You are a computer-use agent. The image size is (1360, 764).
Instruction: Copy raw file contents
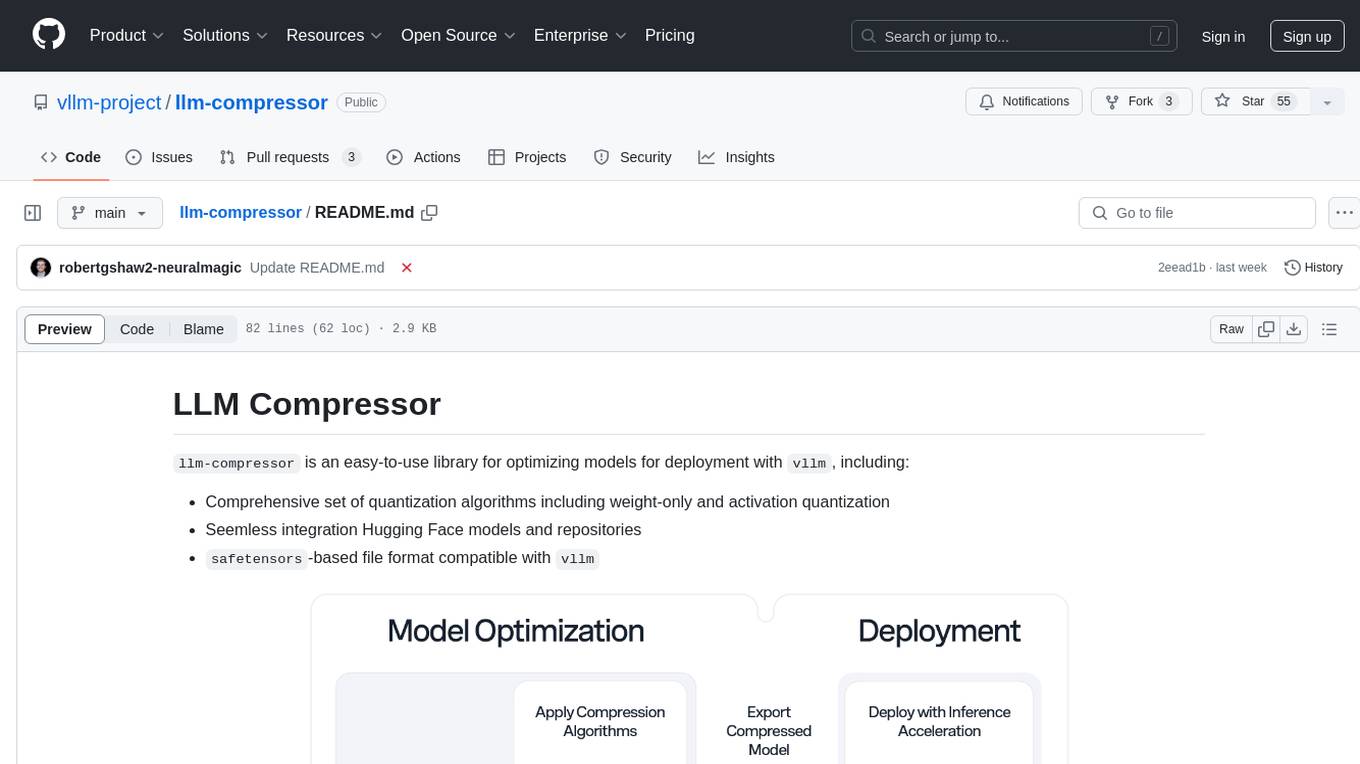tap(1267, 329)
